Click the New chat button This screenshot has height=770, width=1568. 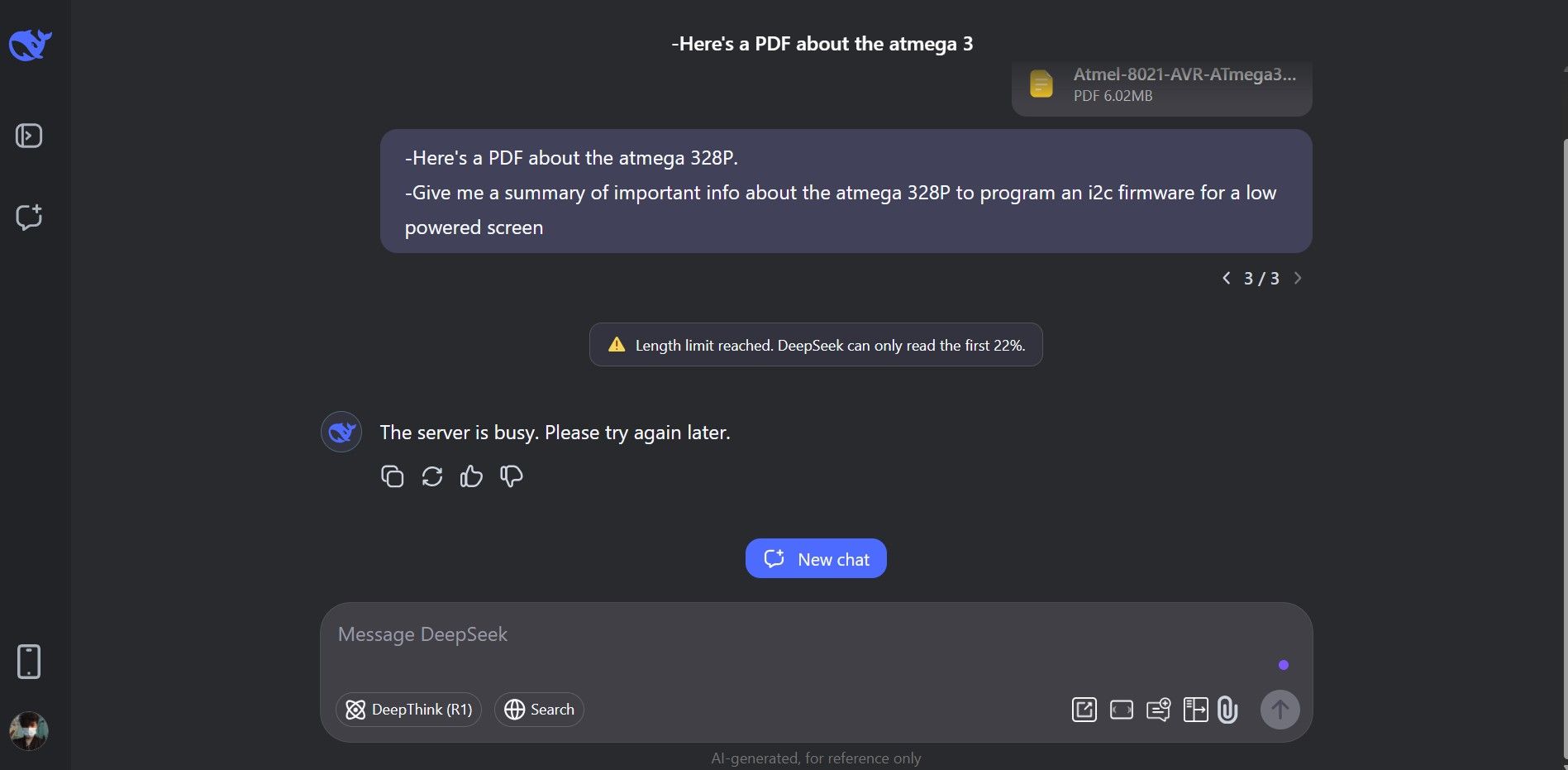(815, 558)
